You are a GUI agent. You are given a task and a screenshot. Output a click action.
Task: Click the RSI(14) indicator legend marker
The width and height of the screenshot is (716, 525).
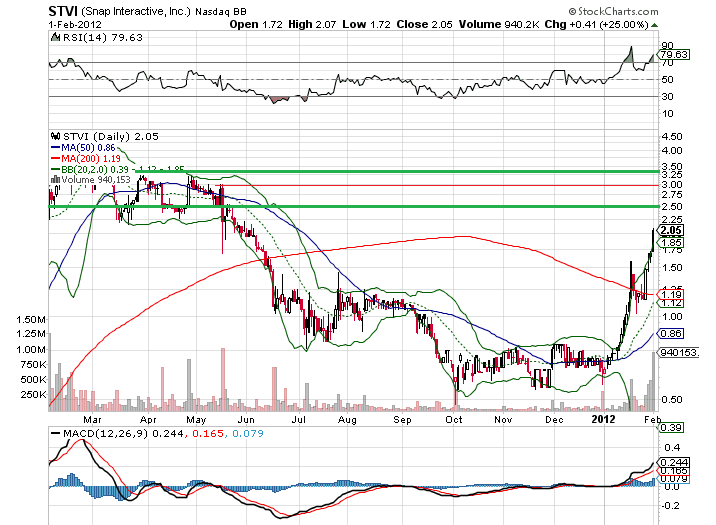[53, 36]
